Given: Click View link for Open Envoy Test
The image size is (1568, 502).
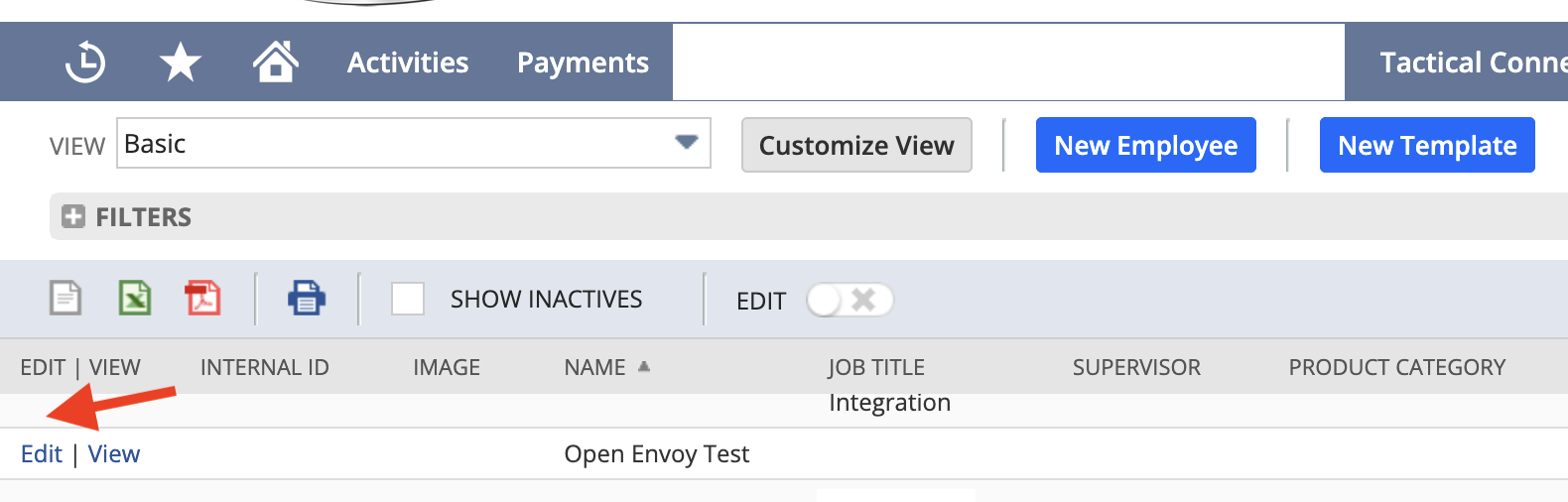Looking at the screenshot, I should (114, 454).
